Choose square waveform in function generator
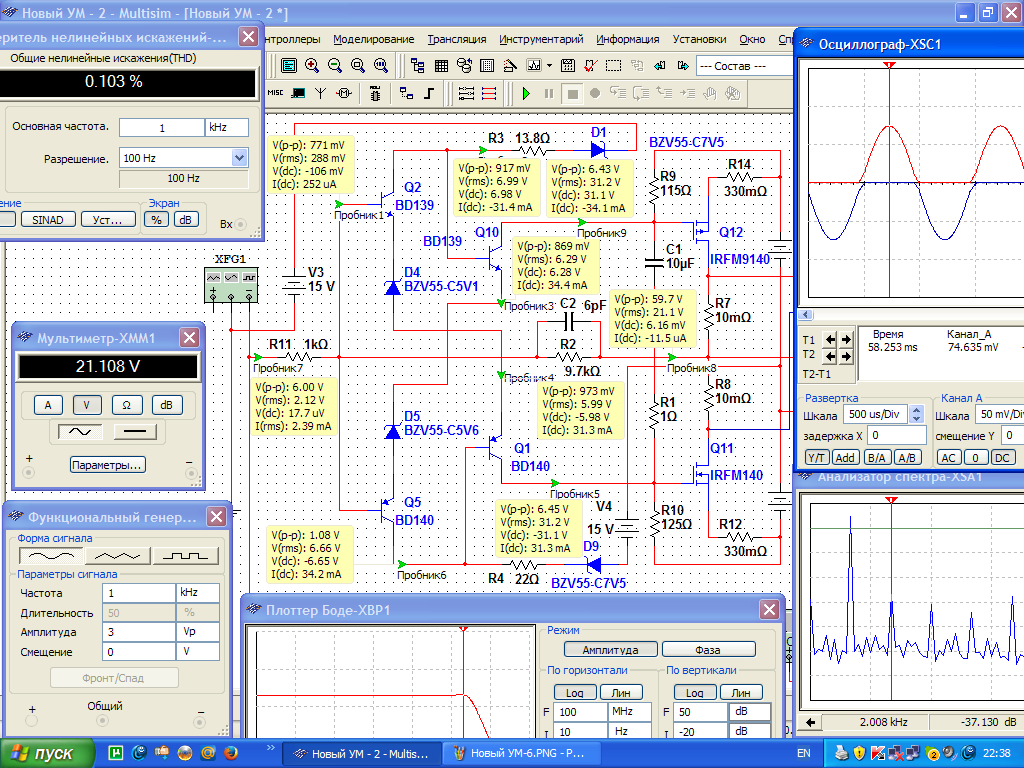Screen dimensions: 1024x768 [185, 556]
